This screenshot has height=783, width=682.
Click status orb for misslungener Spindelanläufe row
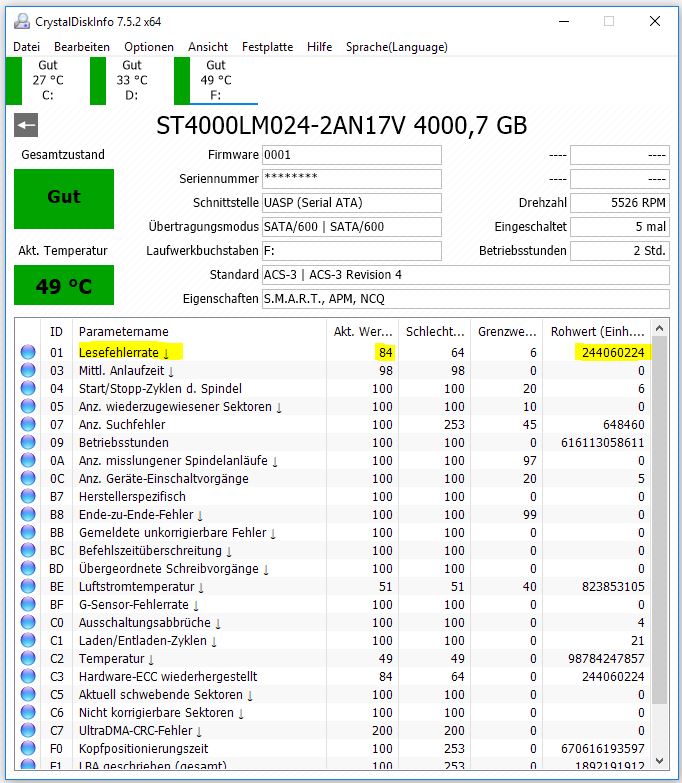pyautogui.click(x=28, y=460)
